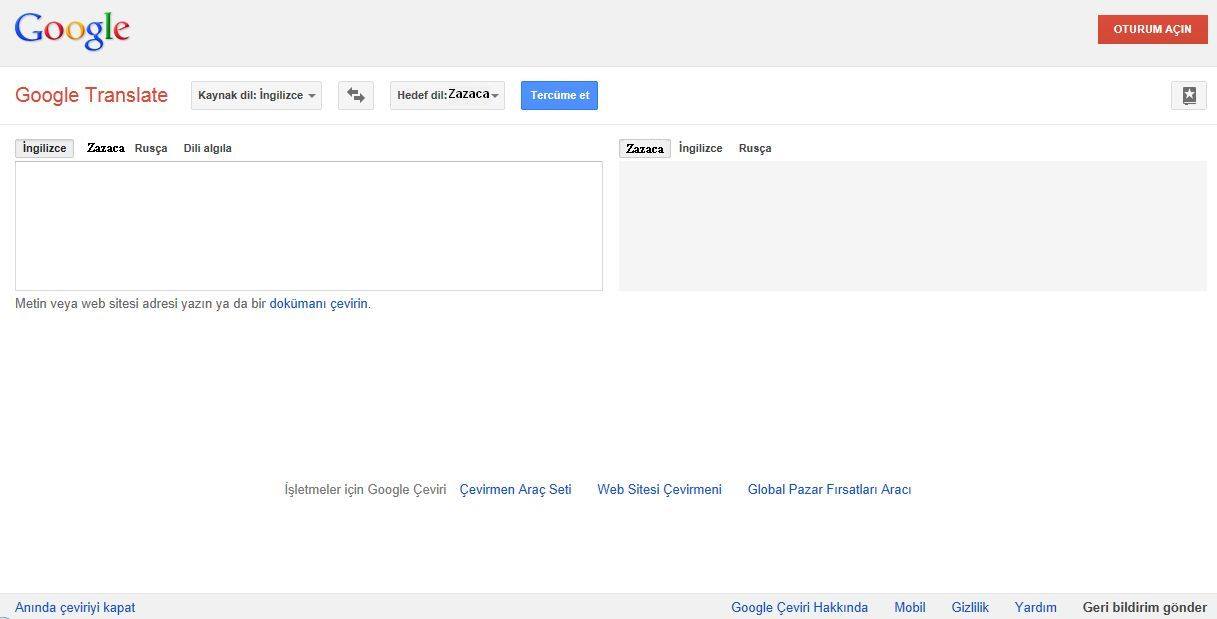Select İngilizce source language tab
The image size is (1217, 619).
coord(44,148)
